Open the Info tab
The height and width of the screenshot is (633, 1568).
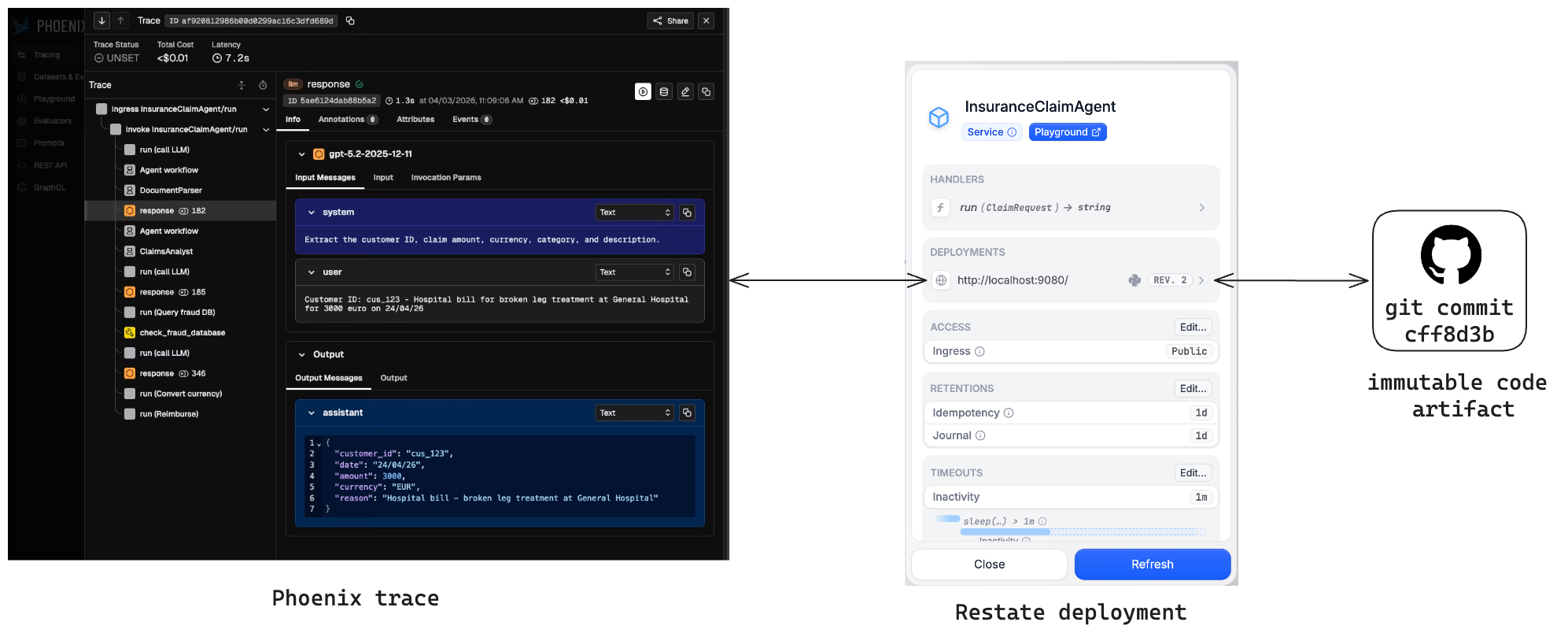click(x=293, y=120)
